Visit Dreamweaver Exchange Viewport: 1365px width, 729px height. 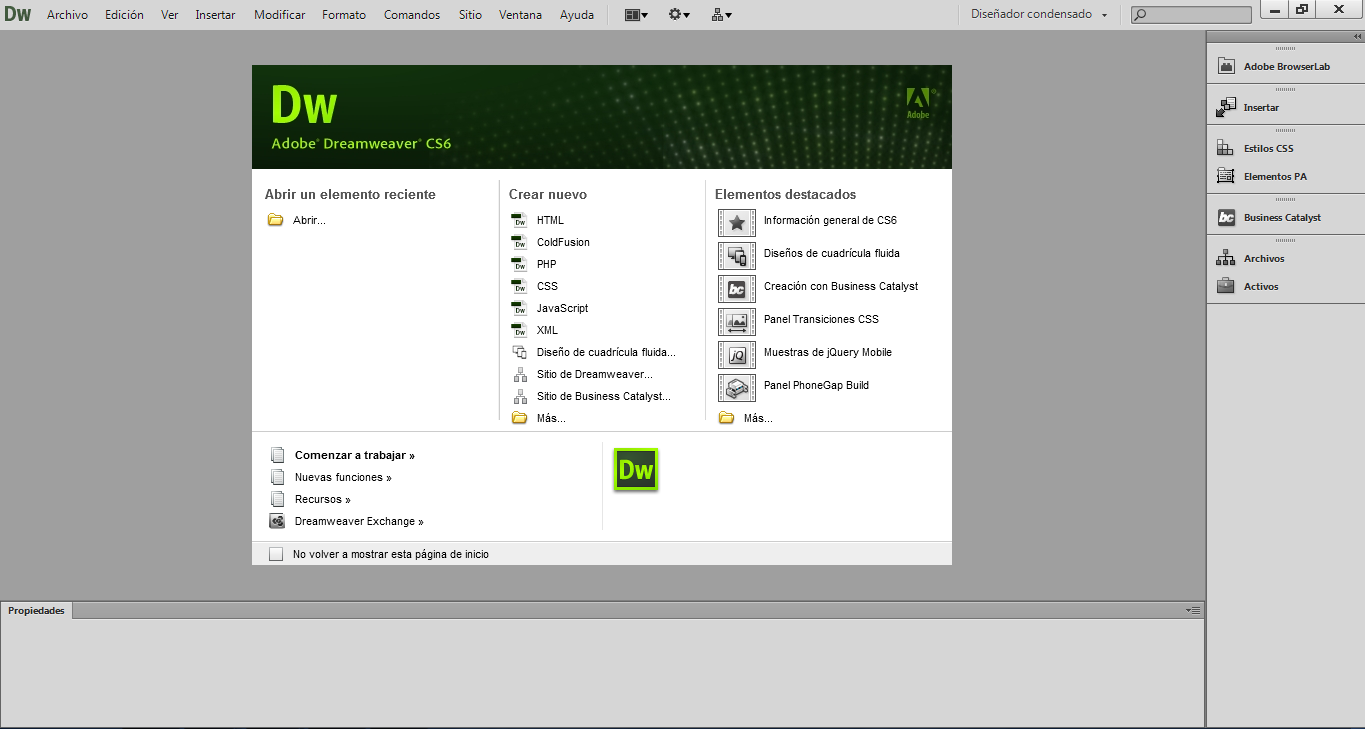click(357, 521)
